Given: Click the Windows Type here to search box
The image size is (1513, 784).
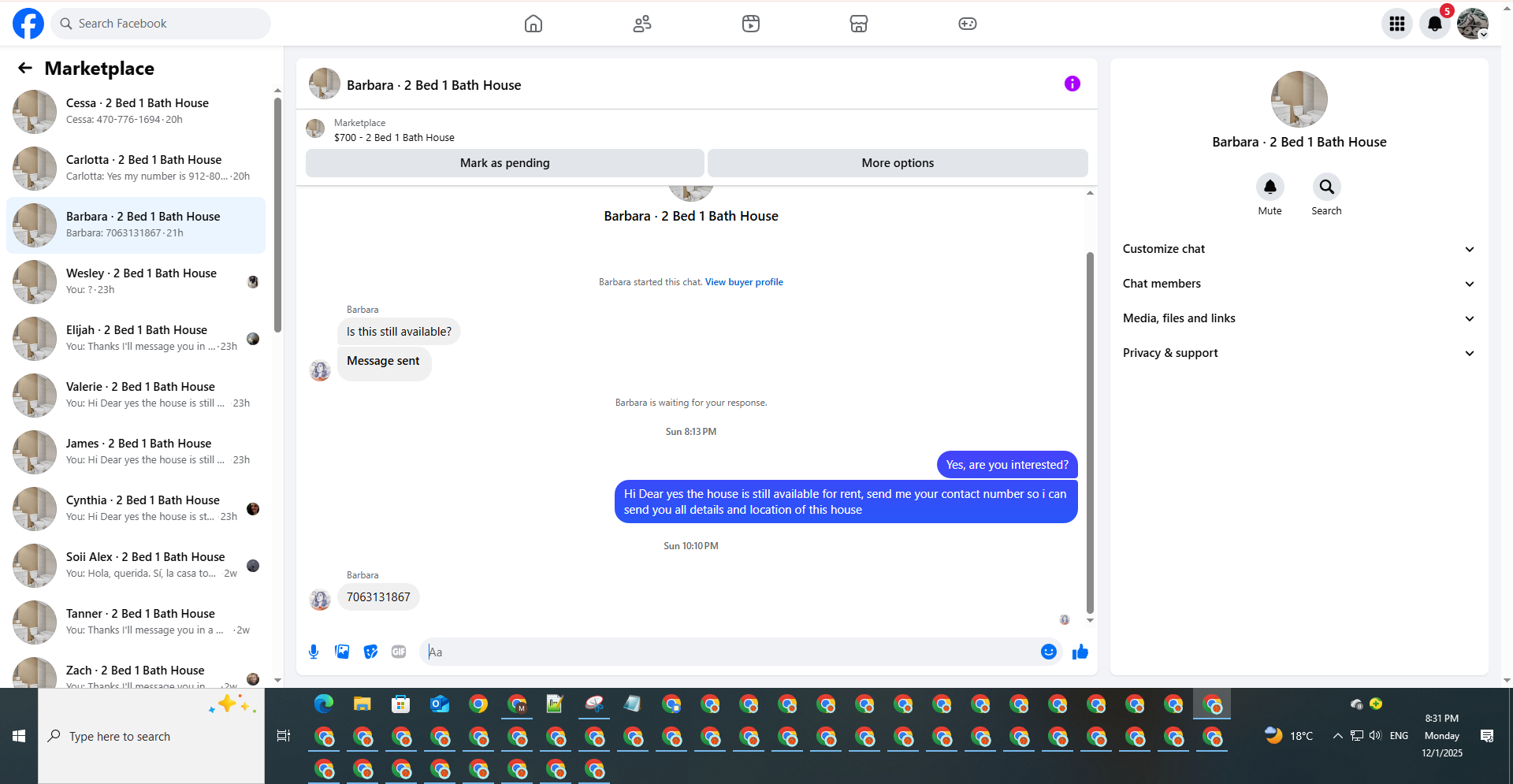Looking at the screenshot, I should (151, 736).
